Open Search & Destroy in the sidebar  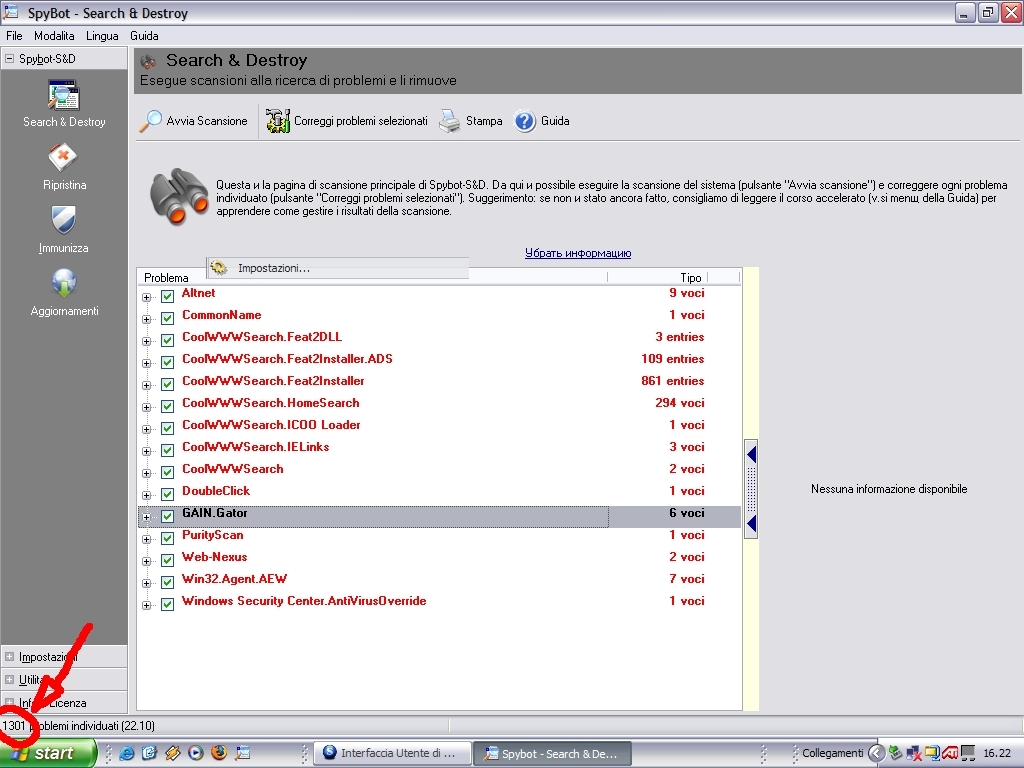click(64, 103)
